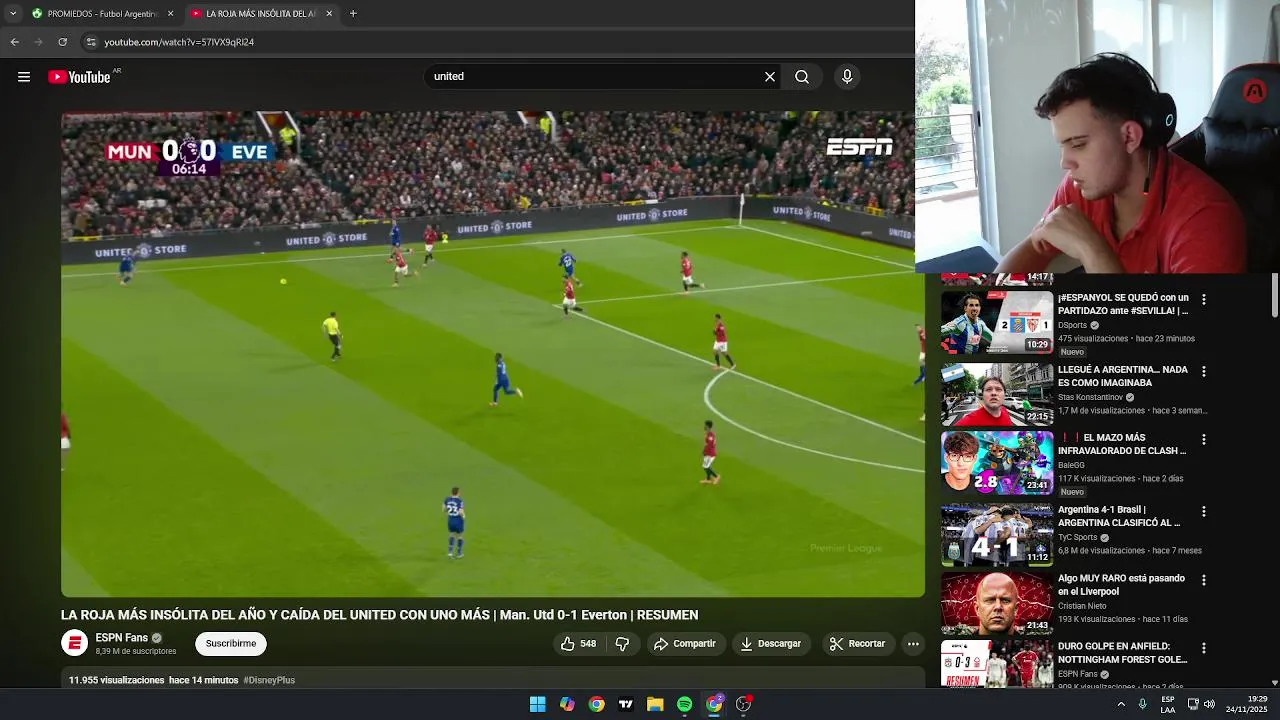The height and width of the screenshot is (720, 1280).
Task: Open the LLEGUÉ A ARGENTINA video thumbnail
Action: [997, 394]
